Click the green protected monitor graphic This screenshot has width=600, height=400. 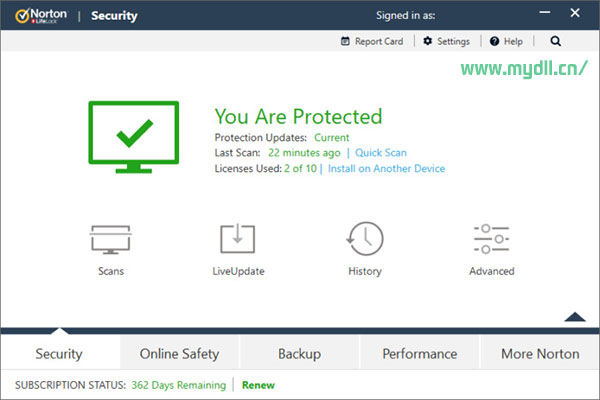coord(134,137)
